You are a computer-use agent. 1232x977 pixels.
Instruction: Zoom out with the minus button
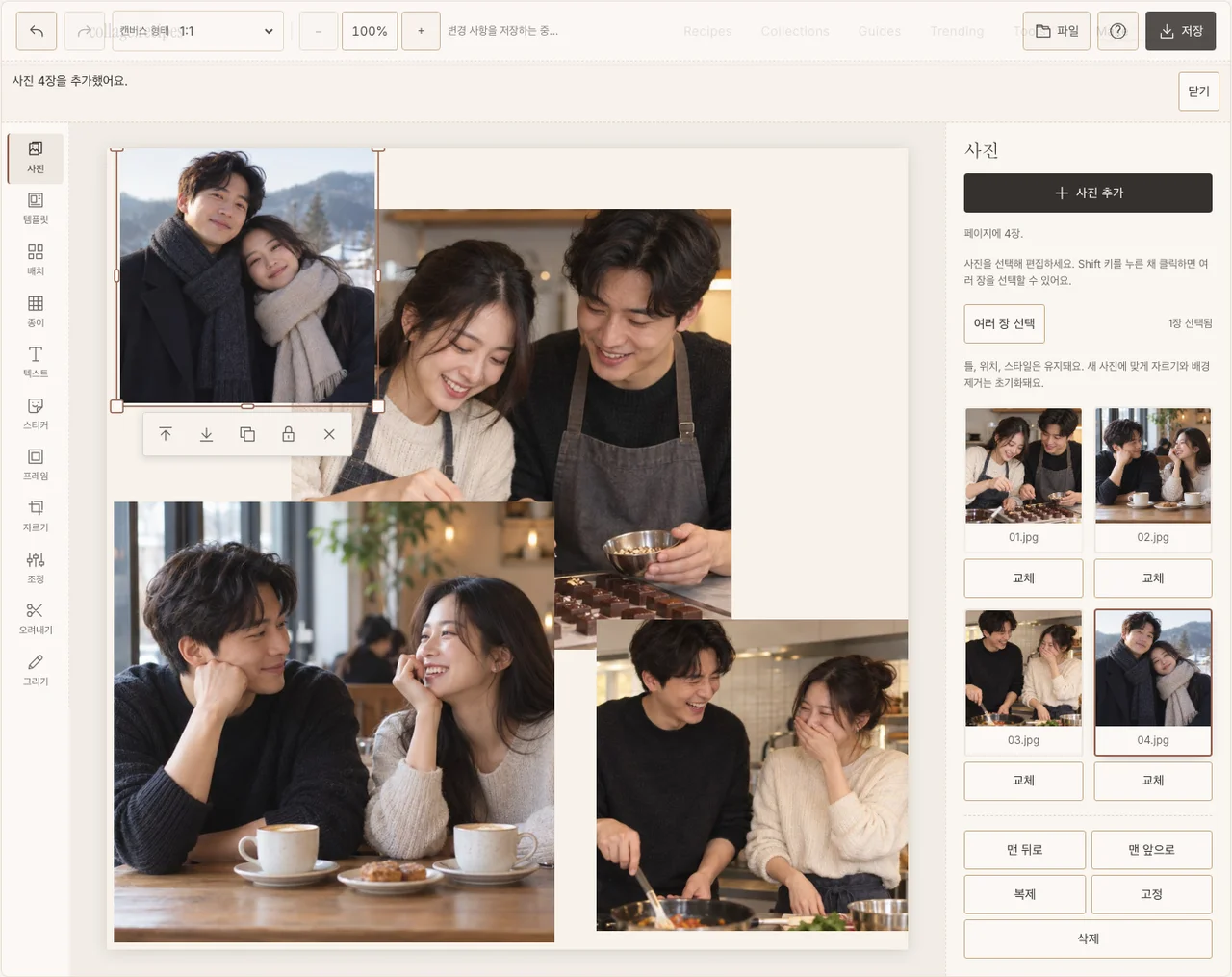point(319,31)
